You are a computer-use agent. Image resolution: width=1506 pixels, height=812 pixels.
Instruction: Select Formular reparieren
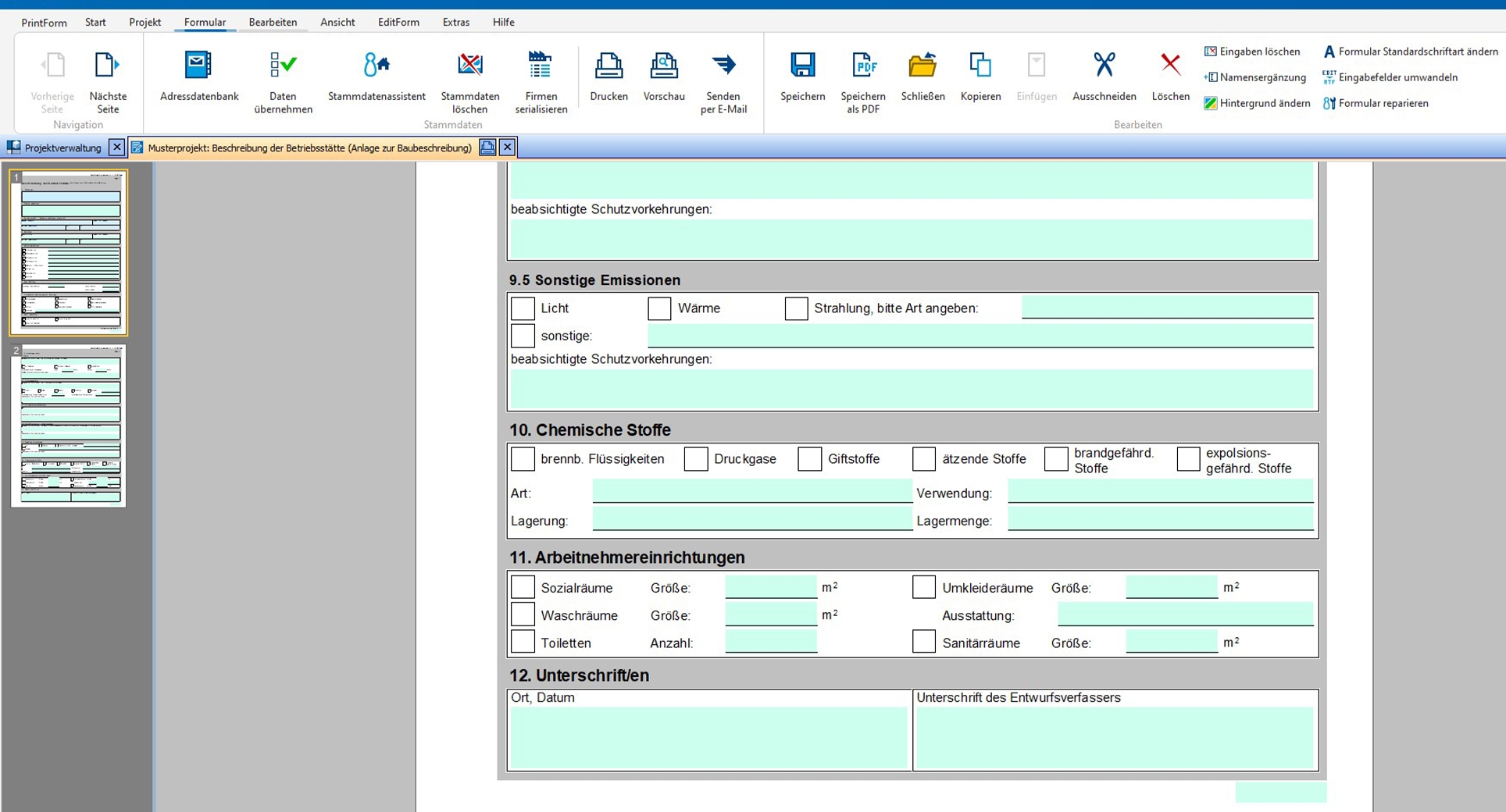1376,103
